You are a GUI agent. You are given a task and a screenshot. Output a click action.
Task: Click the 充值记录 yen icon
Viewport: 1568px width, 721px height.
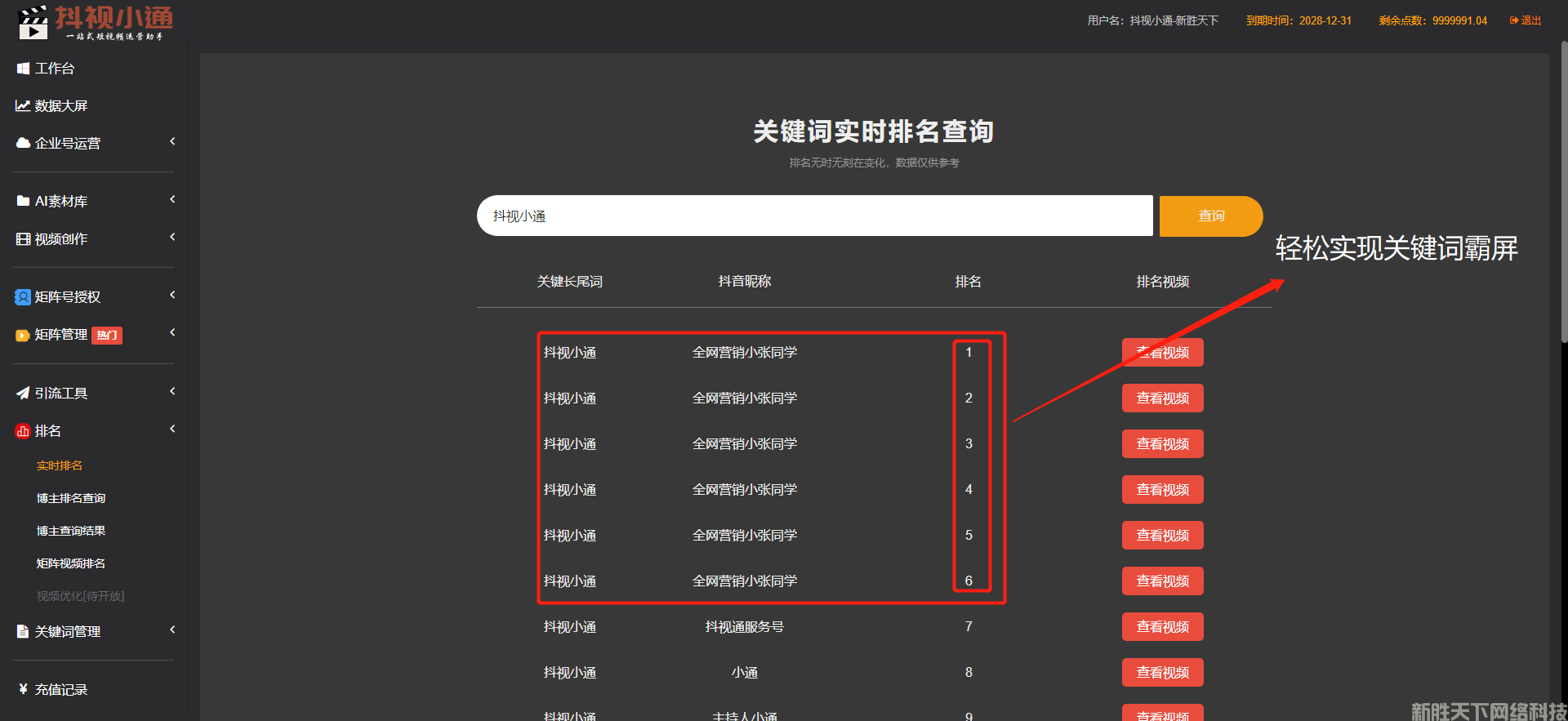point(23,689)
